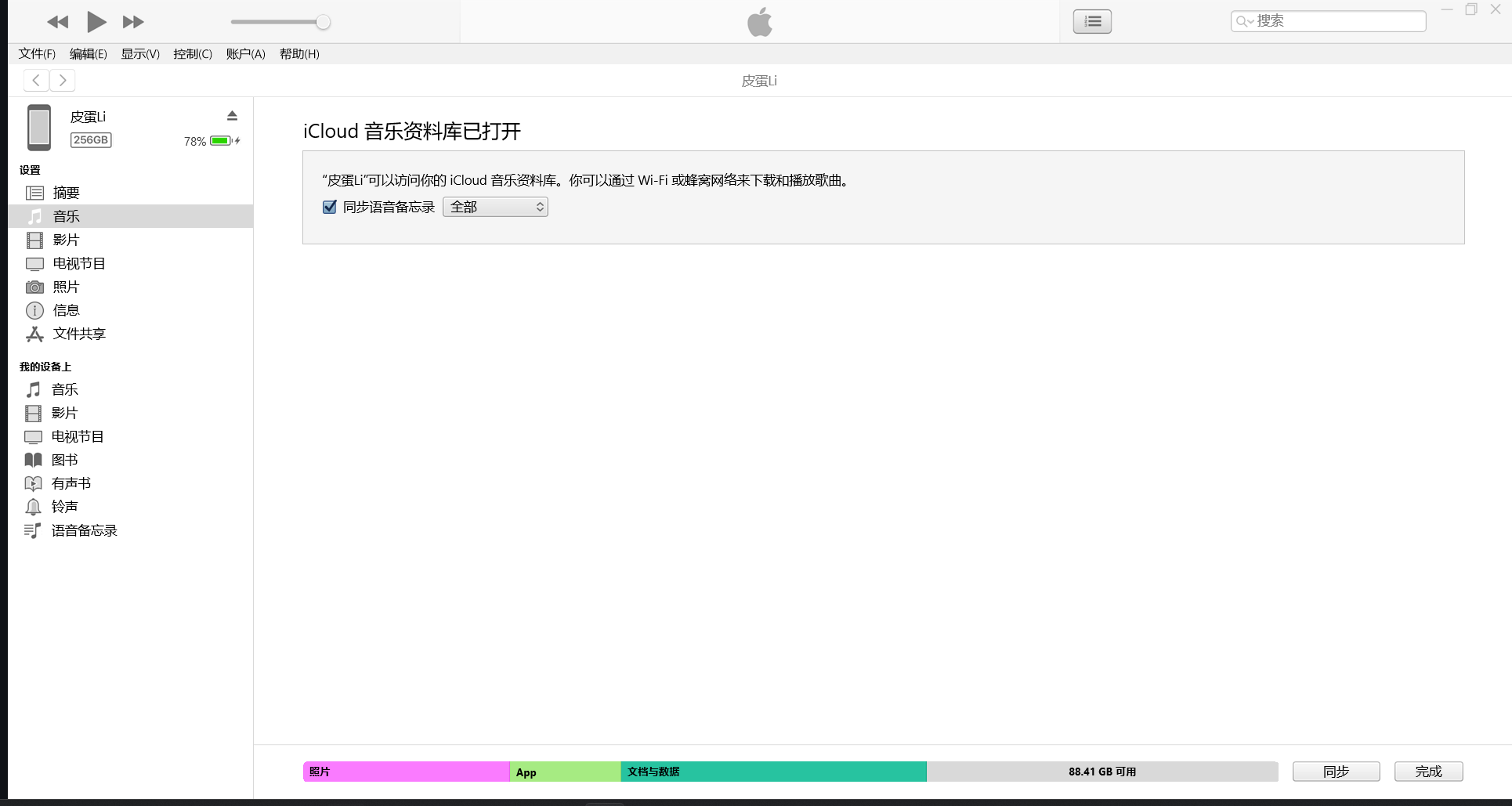
Task: Click the battery level indicator icon
Action: pyautogui.click(x=221, y=141)
